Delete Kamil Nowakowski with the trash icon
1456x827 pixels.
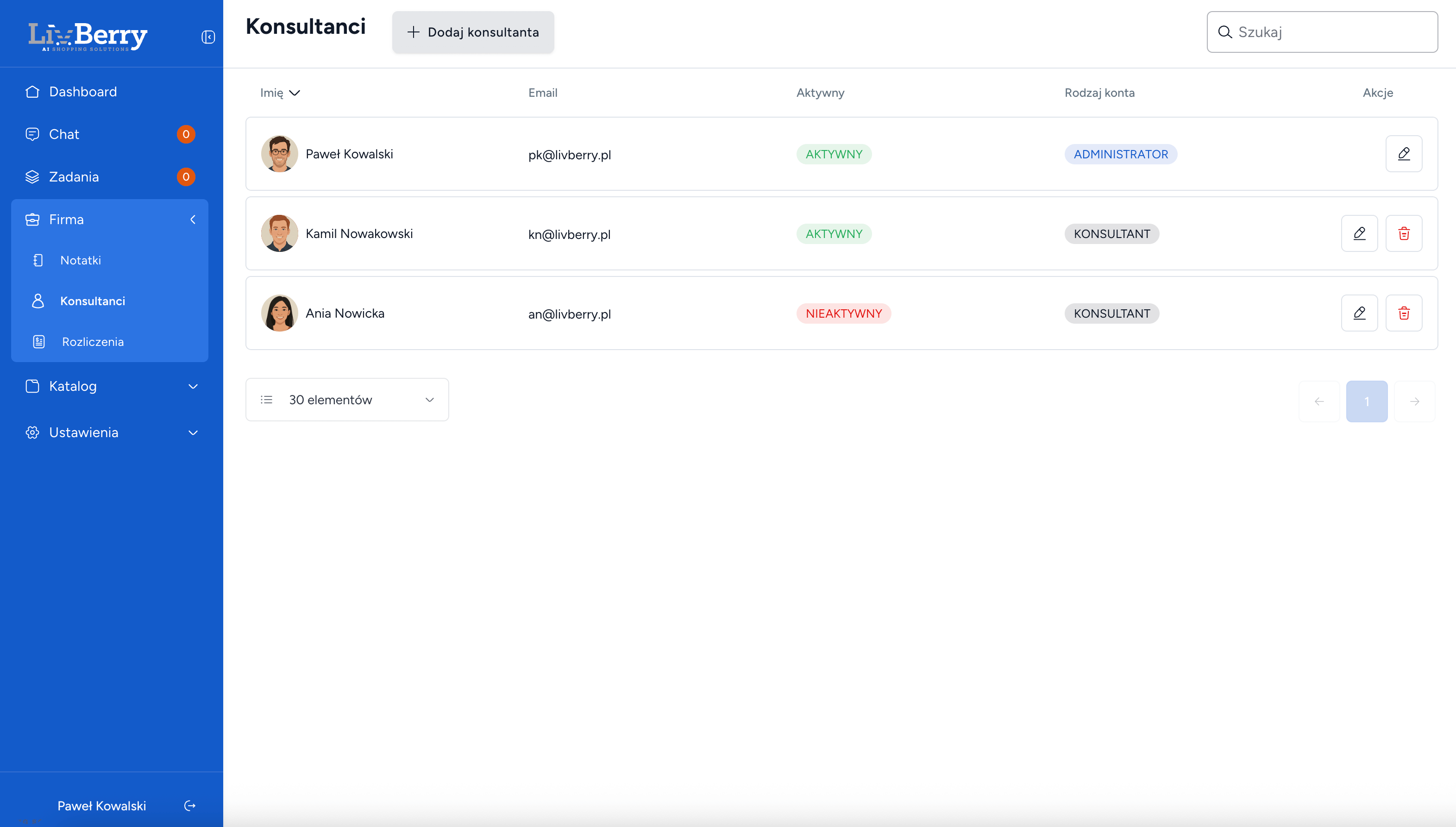tap(1403, 233)
